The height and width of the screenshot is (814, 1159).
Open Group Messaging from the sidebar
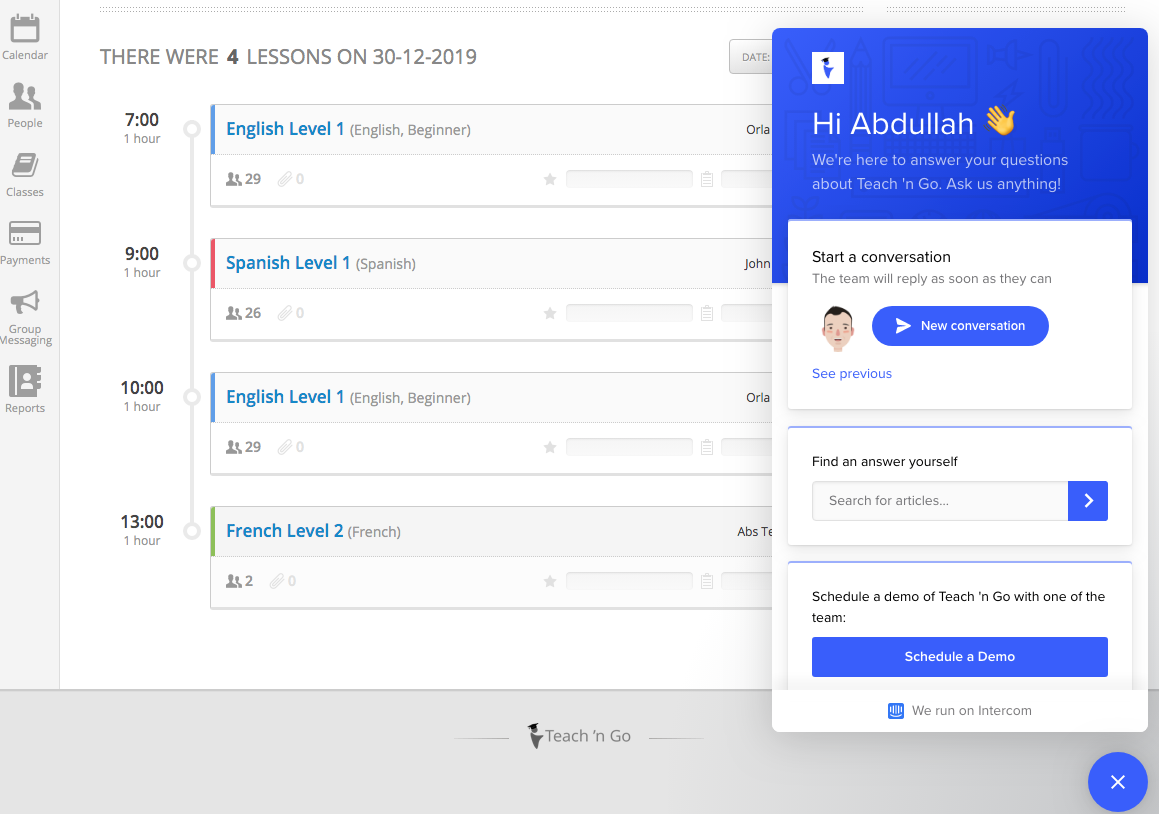pyautogui.click(x=25, y=315)
